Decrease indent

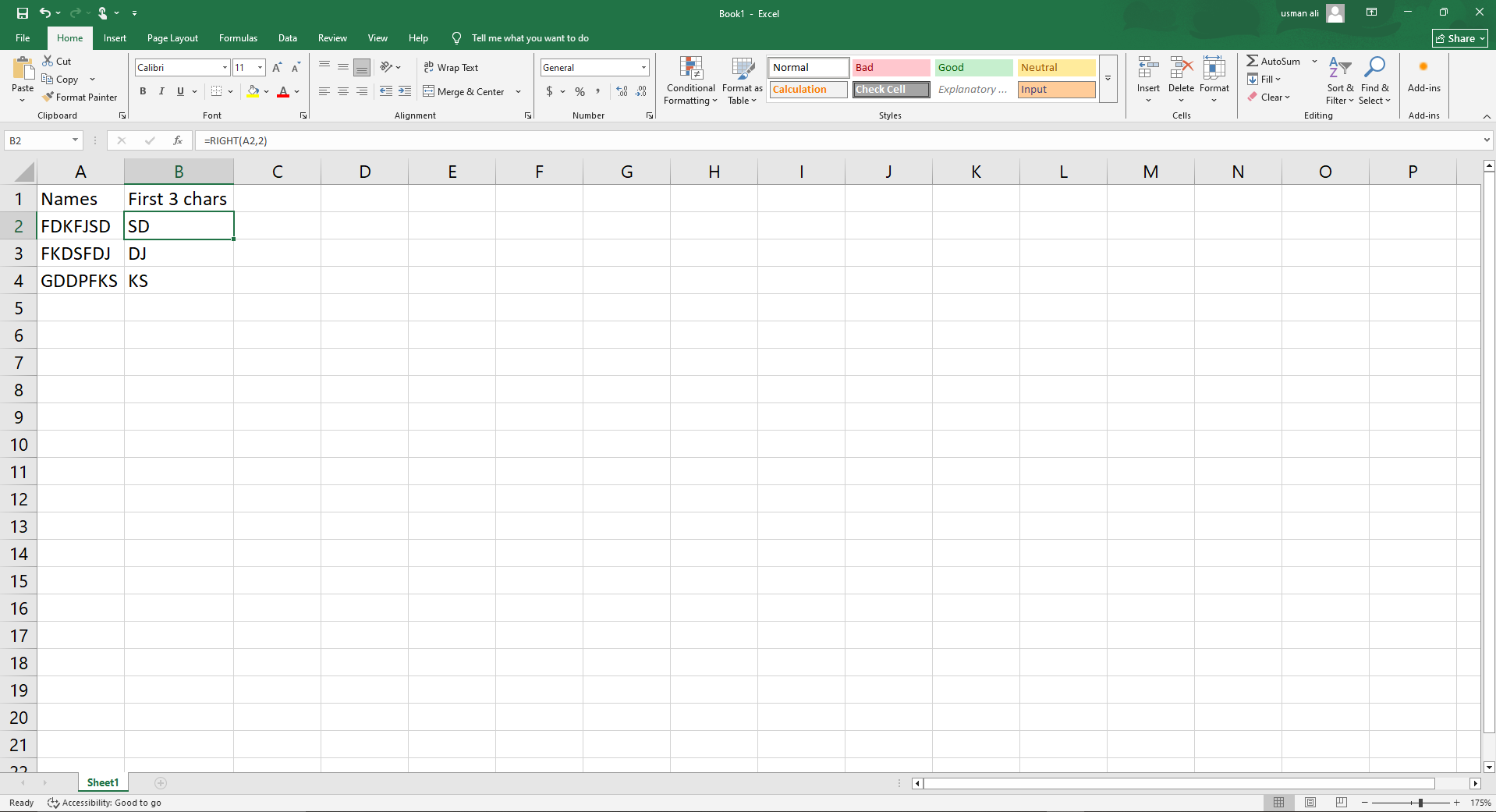coord(386,91)
